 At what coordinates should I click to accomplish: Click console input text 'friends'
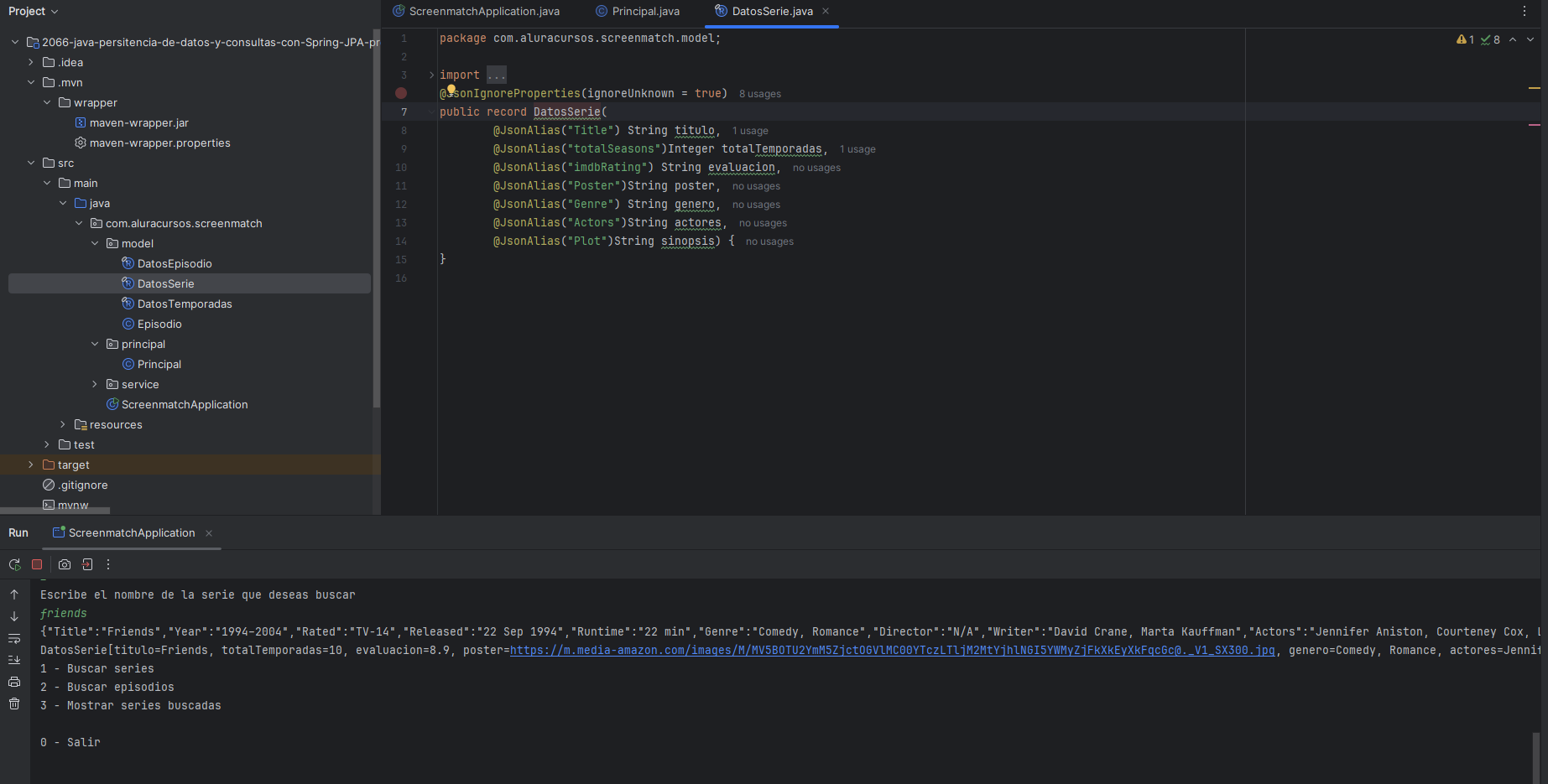tap(64, 613)
